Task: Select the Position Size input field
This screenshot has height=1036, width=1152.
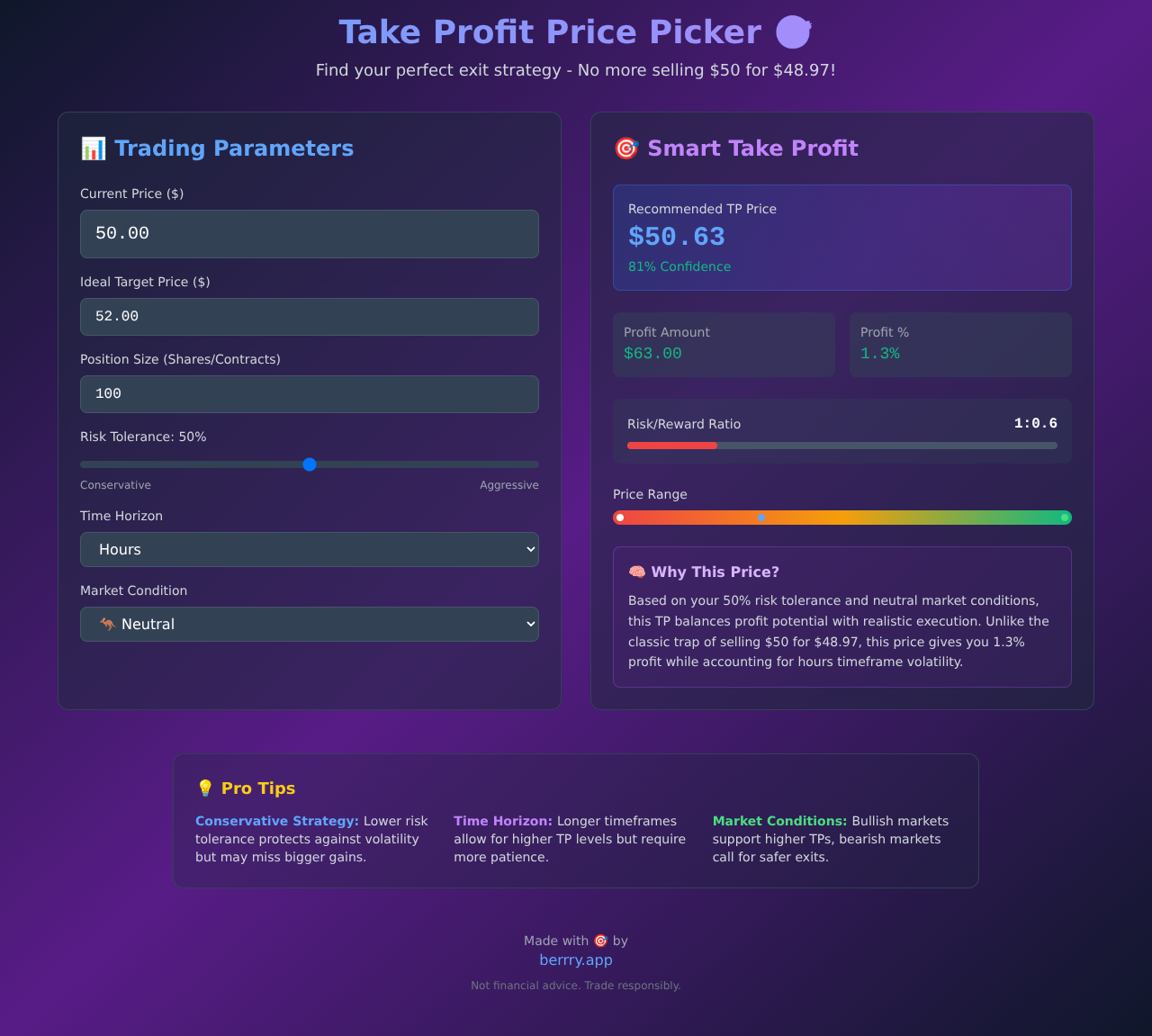Action: (309, 393)
